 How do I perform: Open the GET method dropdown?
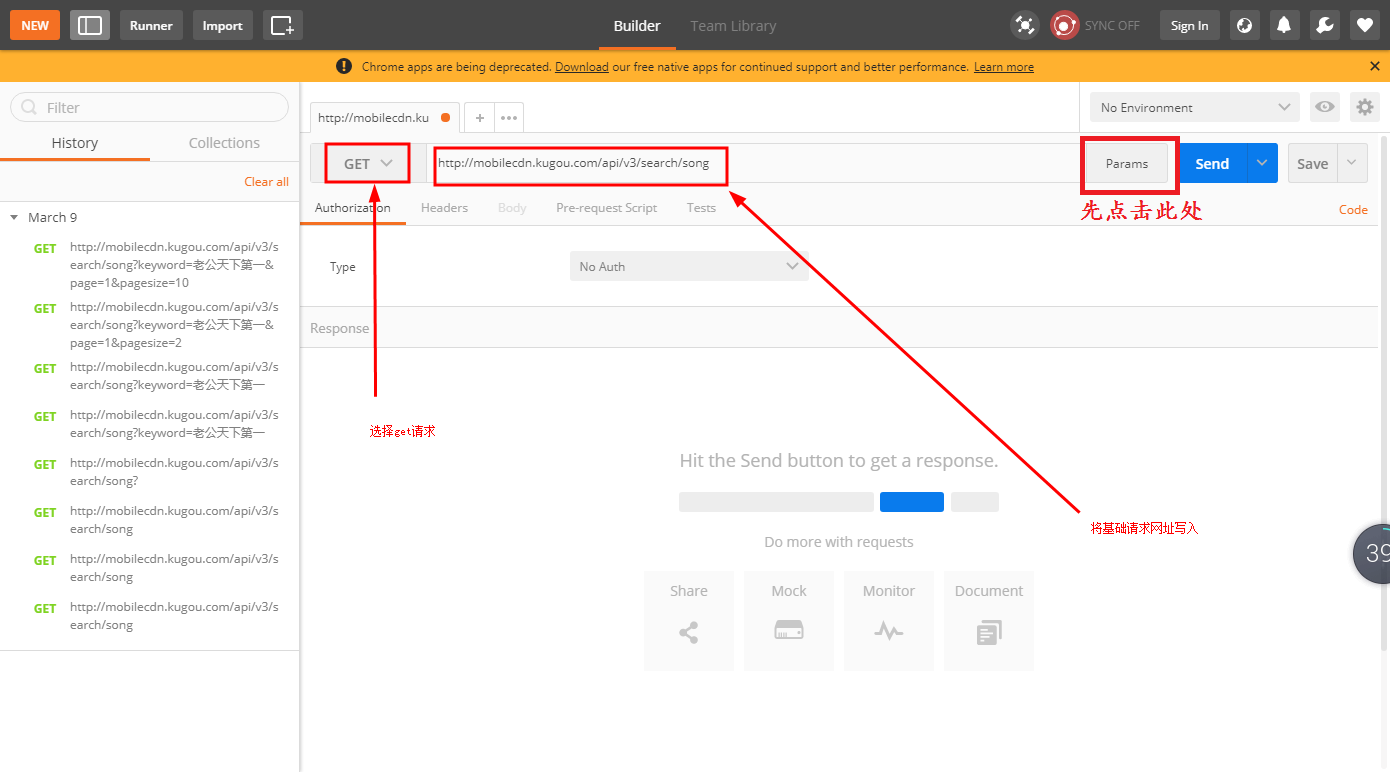(x=367, y=163)
